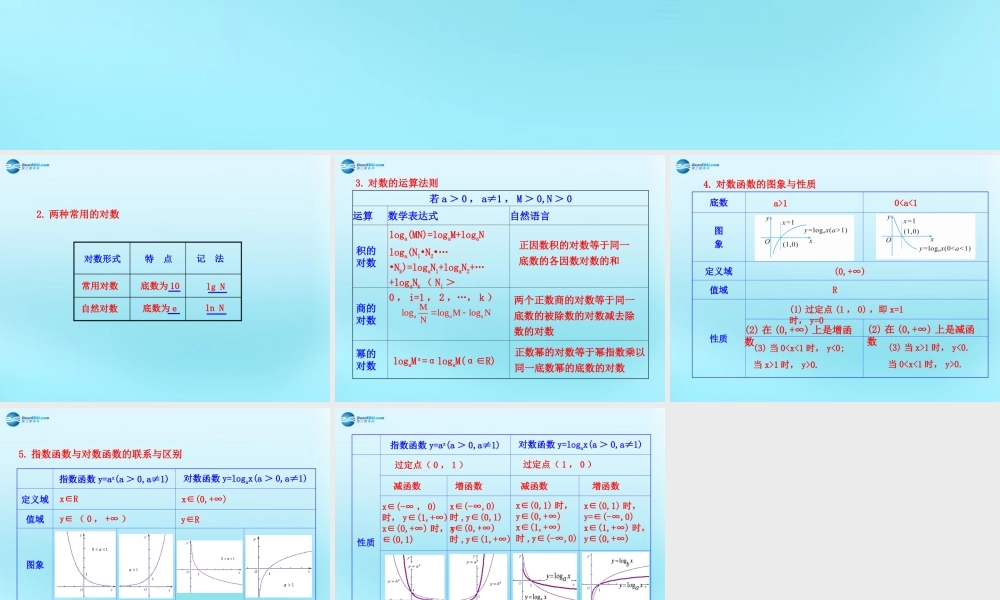This screenshot has width=1000, height=600.
Task: Select exponential graph labeled 0<a<1 in slide 5
Action: pyautogui.click(x=85, y=564)
